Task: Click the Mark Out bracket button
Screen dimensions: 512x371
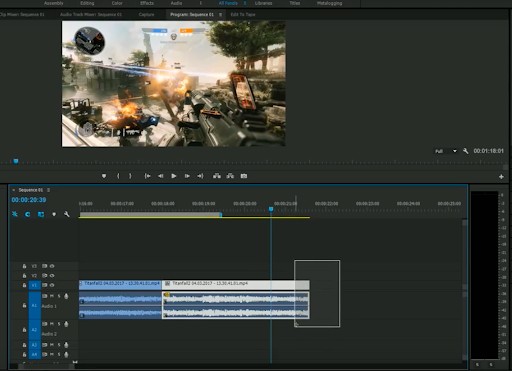Action: click(130, 176)
